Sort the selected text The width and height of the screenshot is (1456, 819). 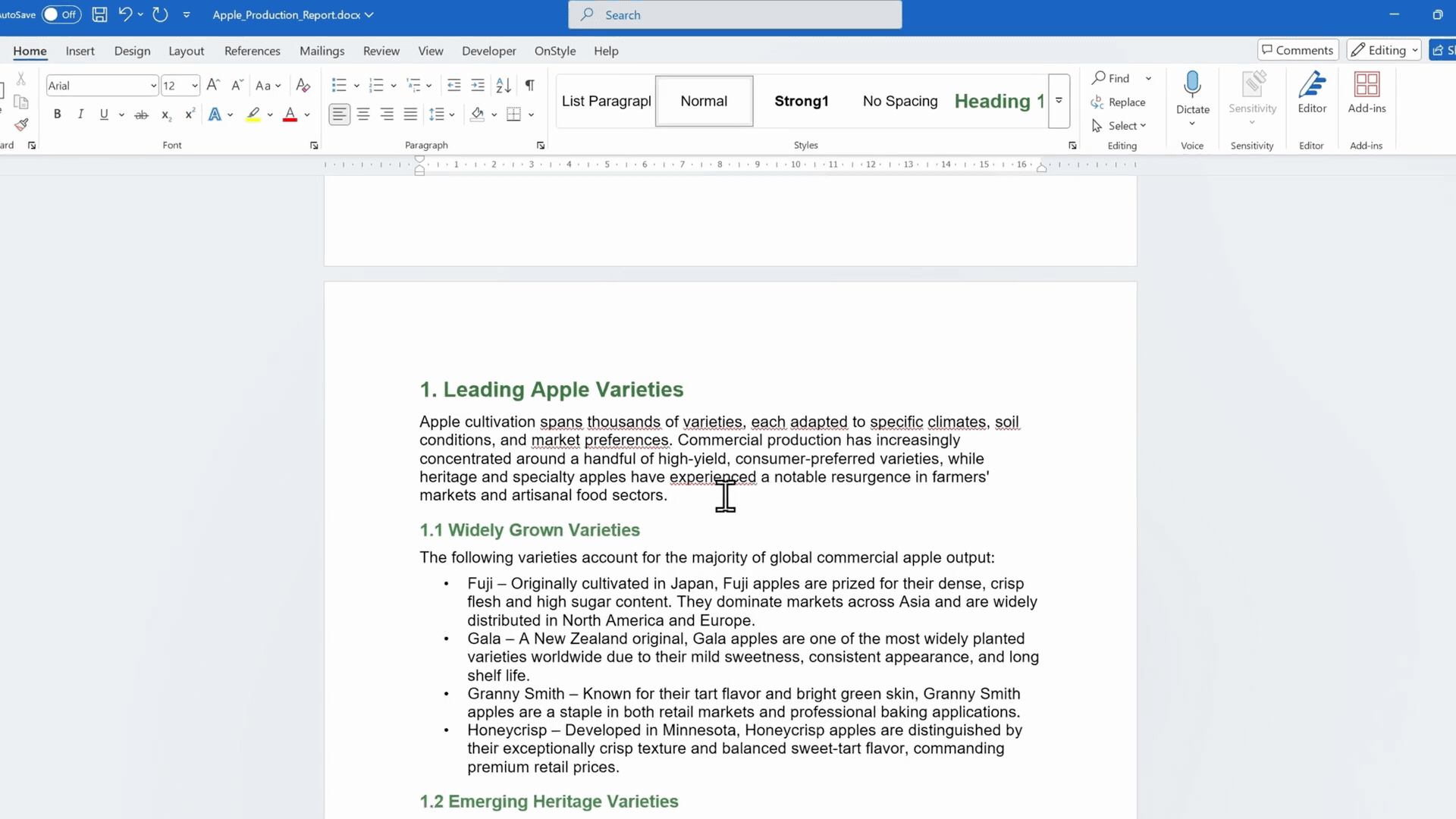point(504,85)
